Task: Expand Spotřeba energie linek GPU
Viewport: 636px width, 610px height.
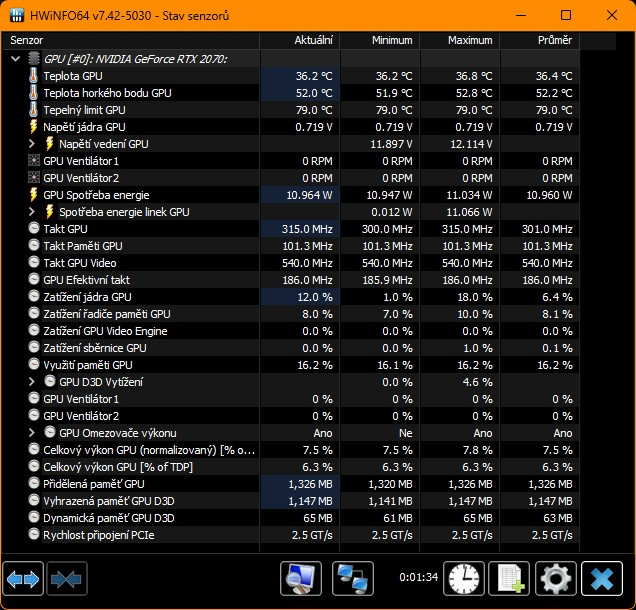Action: click(32, 211)
